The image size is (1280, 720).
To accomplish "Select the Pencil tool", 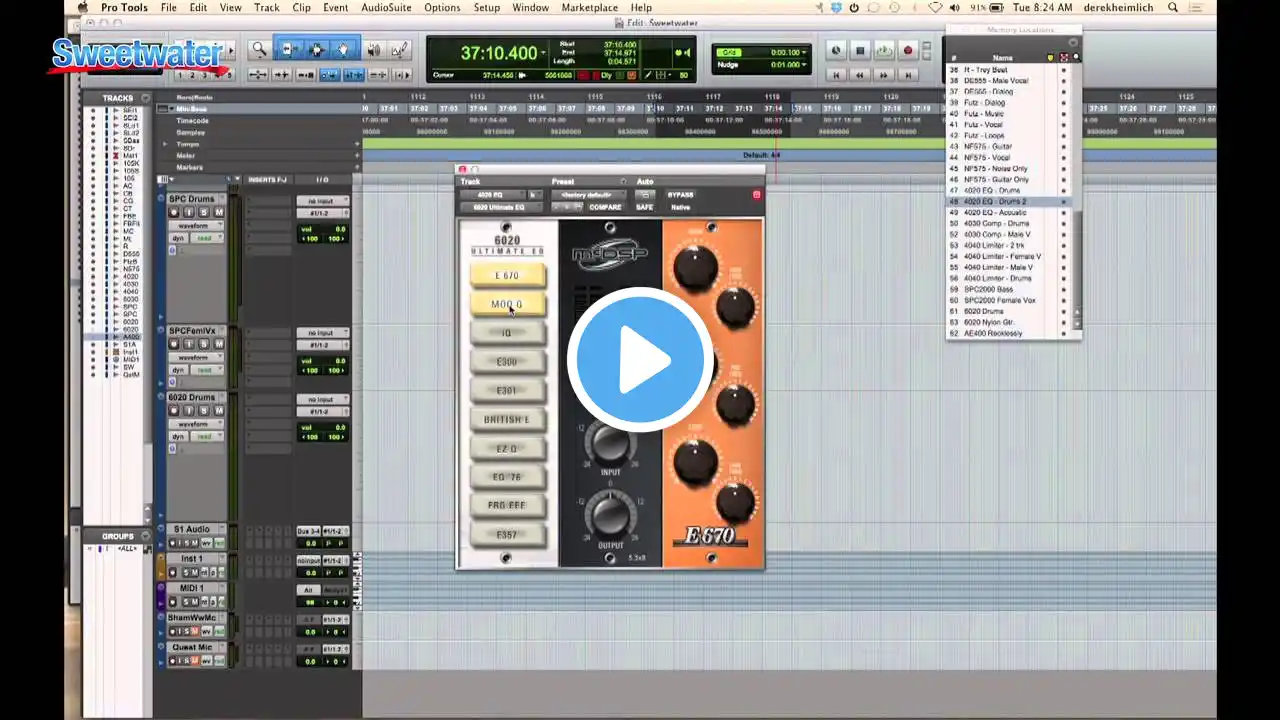I will pos(398,49).
